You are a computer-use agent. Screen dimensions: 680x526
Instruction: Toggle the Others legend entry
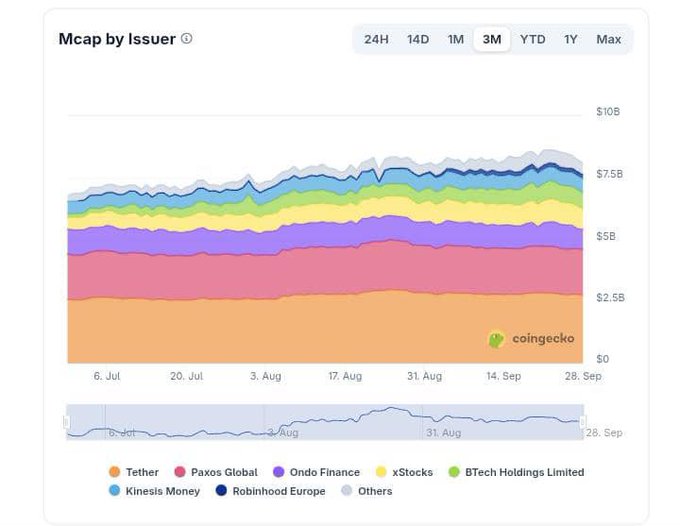tap(367, 491)
